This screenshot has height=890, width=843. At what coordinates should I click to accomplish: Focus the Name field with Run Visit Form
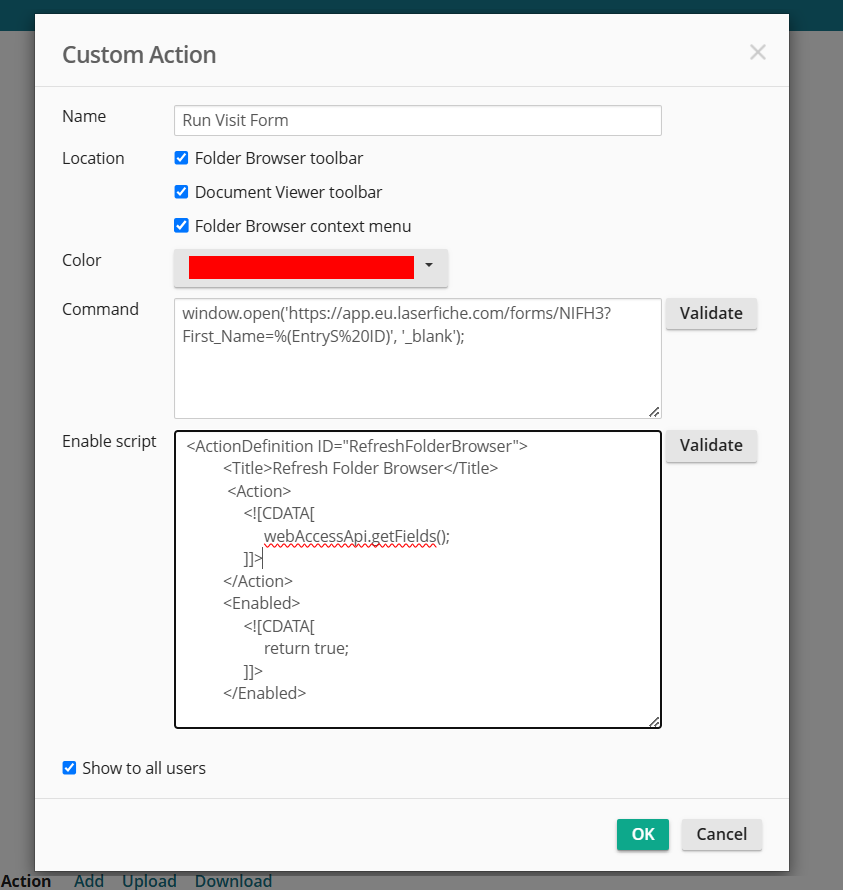click(418, 120)
